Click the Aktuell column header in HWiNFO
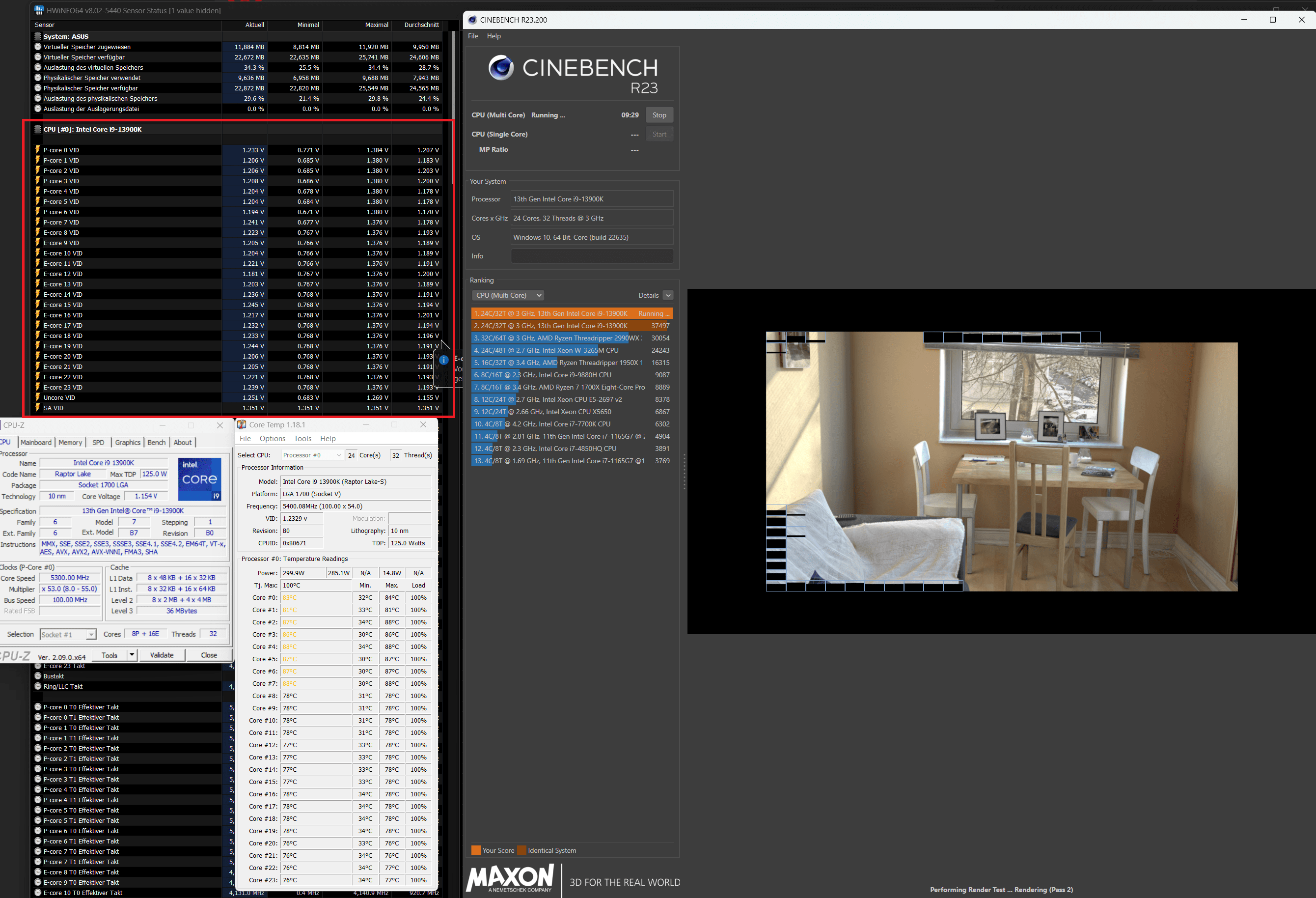Screen dimensions: 1316x898 [x=245, y=25]
